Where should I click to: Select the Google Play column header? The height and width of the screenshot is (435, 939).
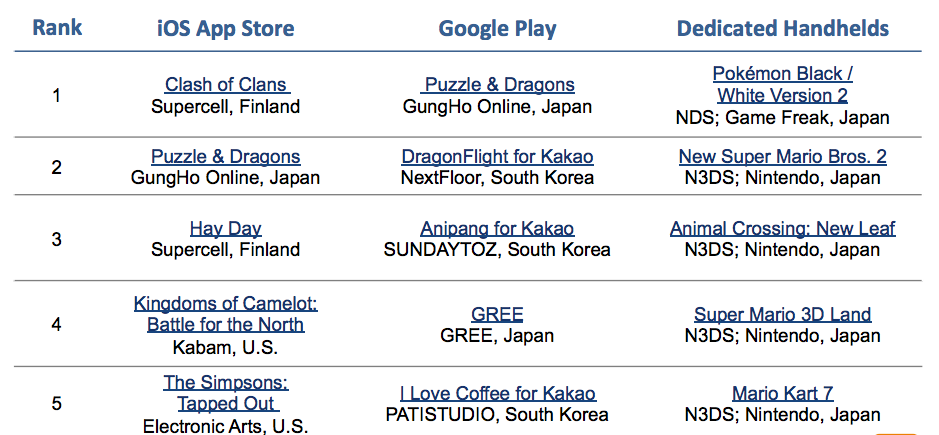497,28
